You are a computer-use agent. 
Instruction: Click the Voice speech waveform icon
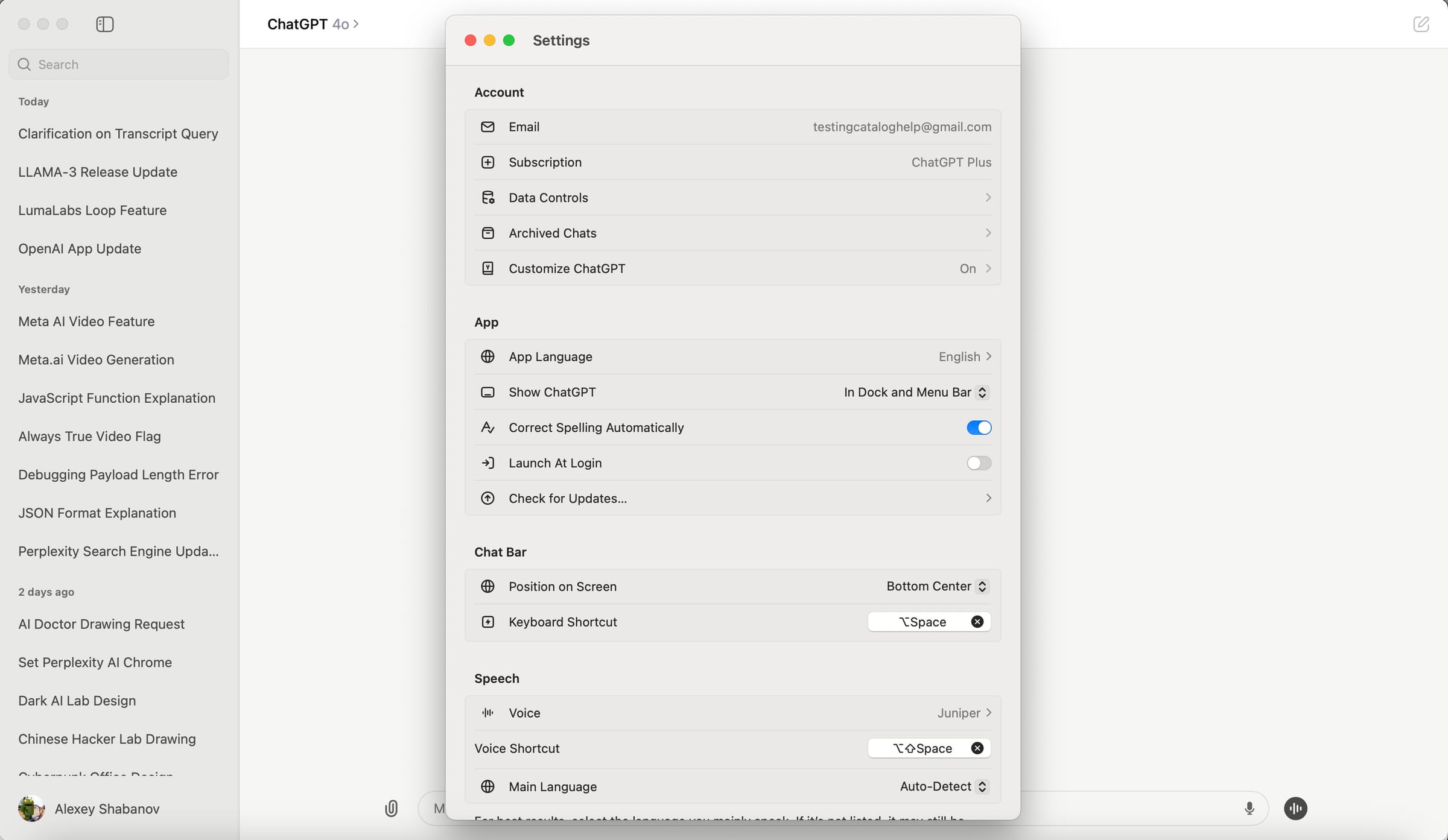(488, 712)
